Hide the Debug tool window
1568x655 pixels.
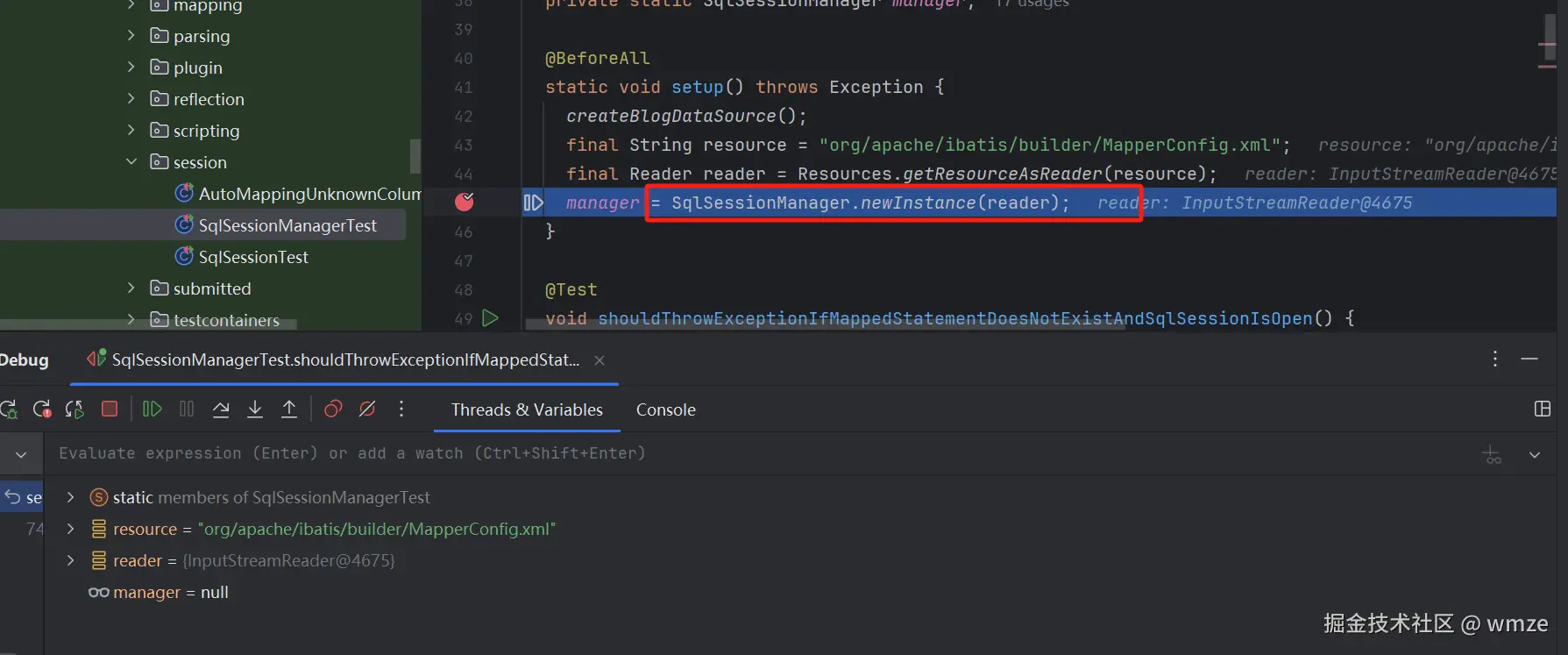1529,359
